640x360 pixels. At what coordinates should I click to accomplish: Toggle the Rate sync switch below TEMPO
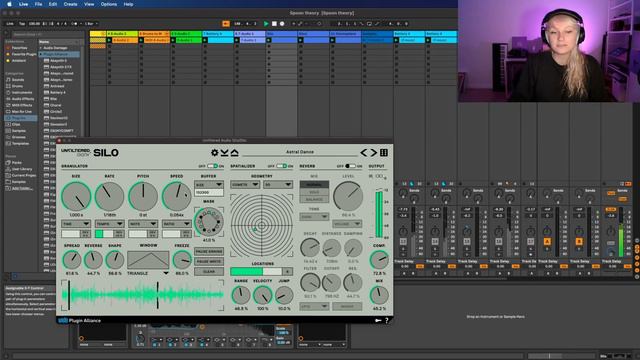tap(109, 234)
